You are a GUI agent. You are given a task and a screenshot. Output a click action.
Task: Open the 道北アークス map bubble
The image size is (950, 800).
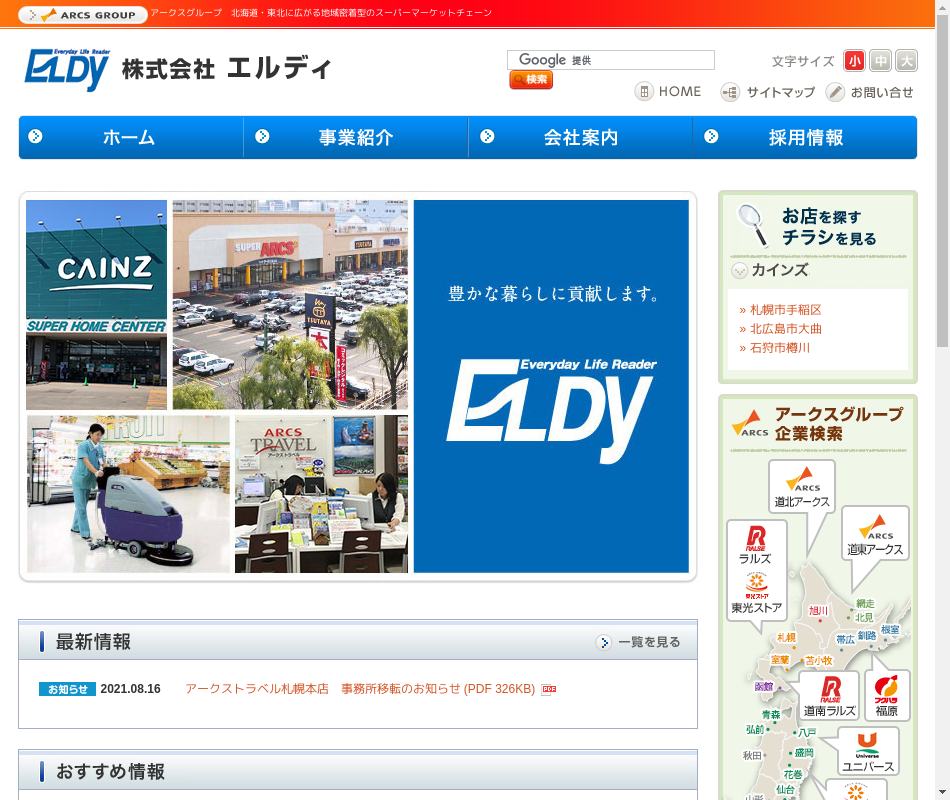[802, 487]
